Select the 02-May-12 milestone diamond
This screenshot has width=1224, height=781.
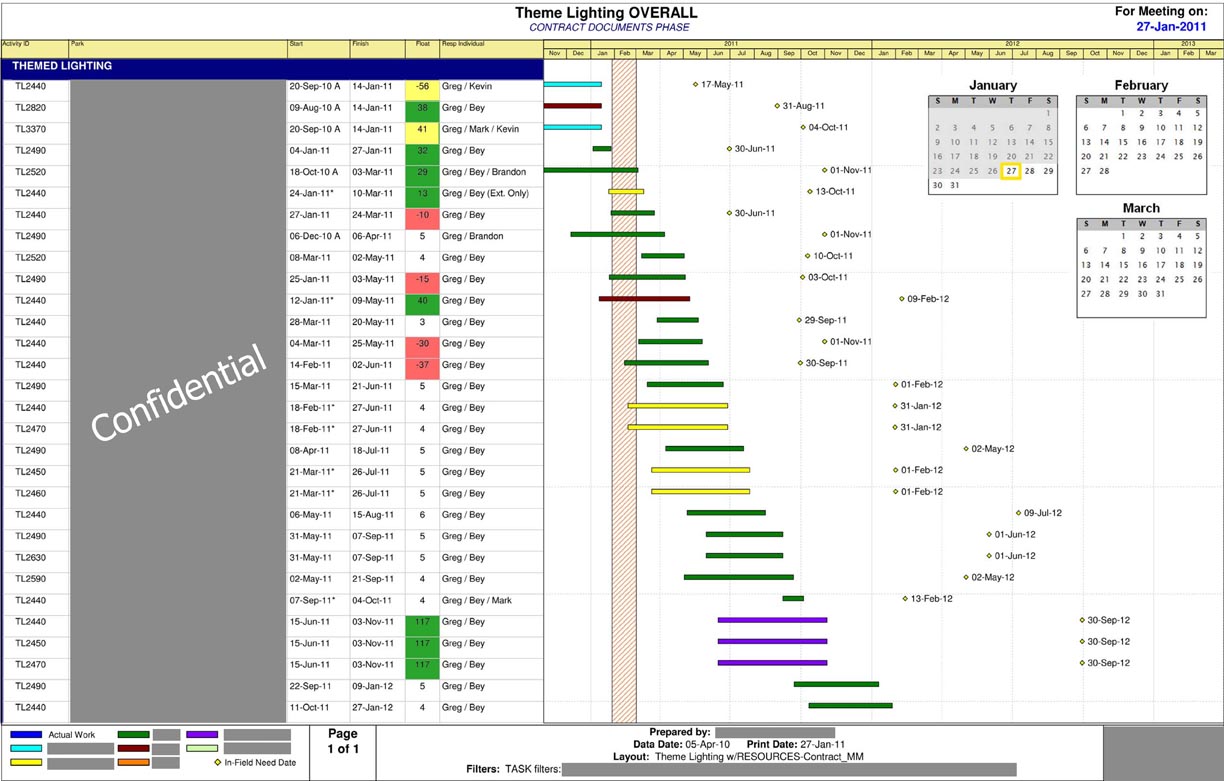point(964,449)
